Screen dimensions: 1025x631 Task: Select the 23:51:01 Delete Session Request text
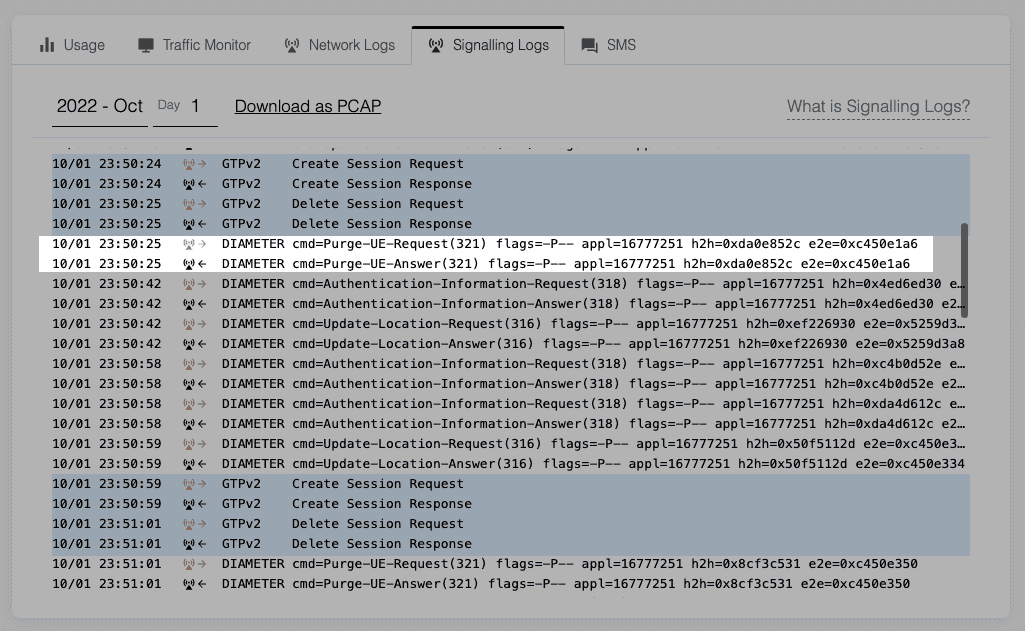(378, 524)
